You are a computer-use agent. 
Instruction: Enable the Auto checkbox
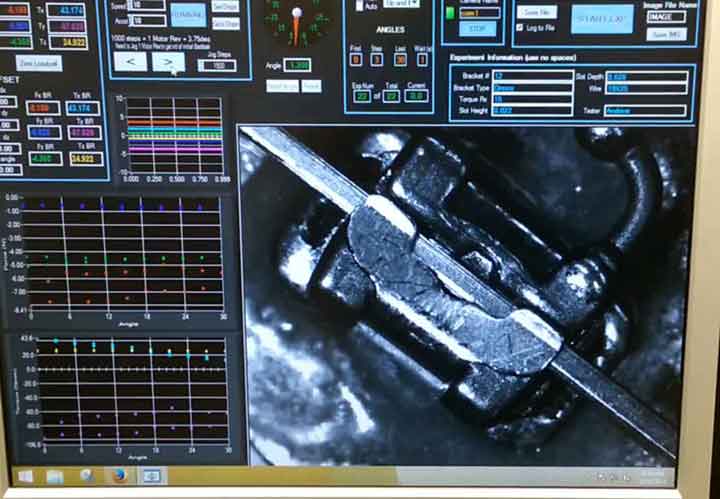tap(361, 5)
